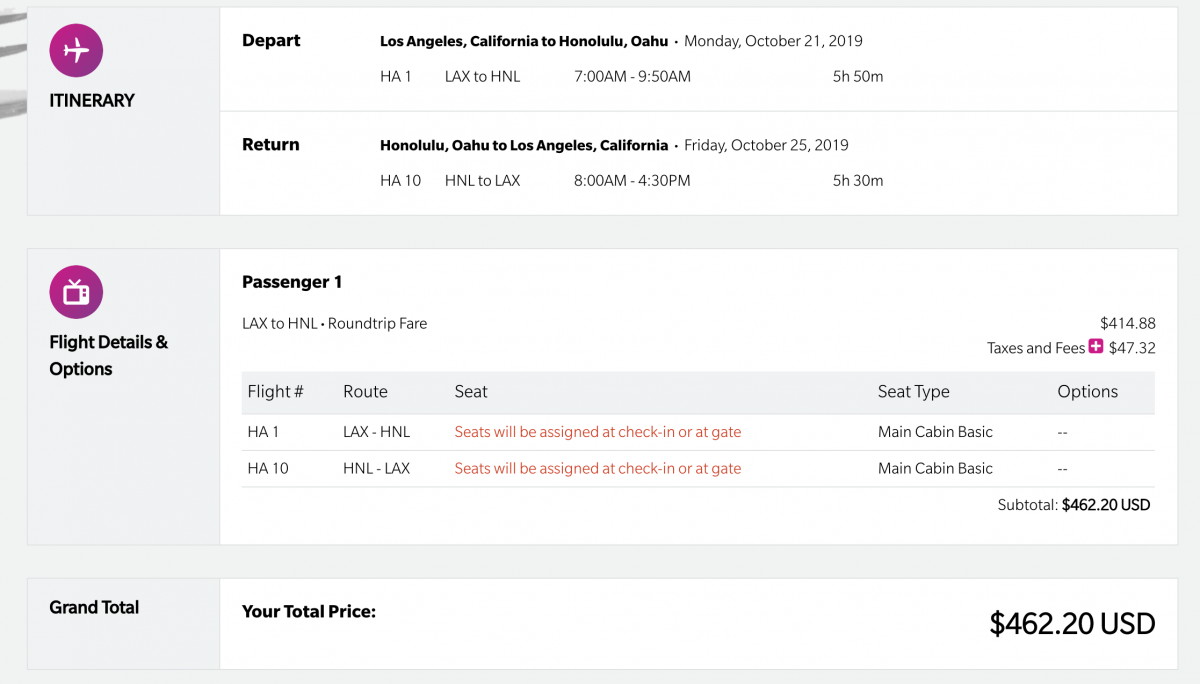The image size is (1200, 684).
Task: Expand Taxes and Fees plus icon
Action: pyautogui.click(x=1096, y=347)
